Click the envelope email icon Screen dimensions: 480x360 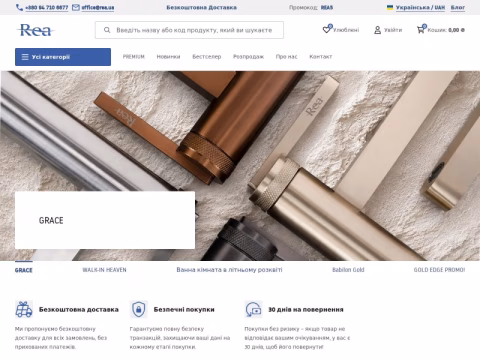pyautogui.click(x=76, y=7)
